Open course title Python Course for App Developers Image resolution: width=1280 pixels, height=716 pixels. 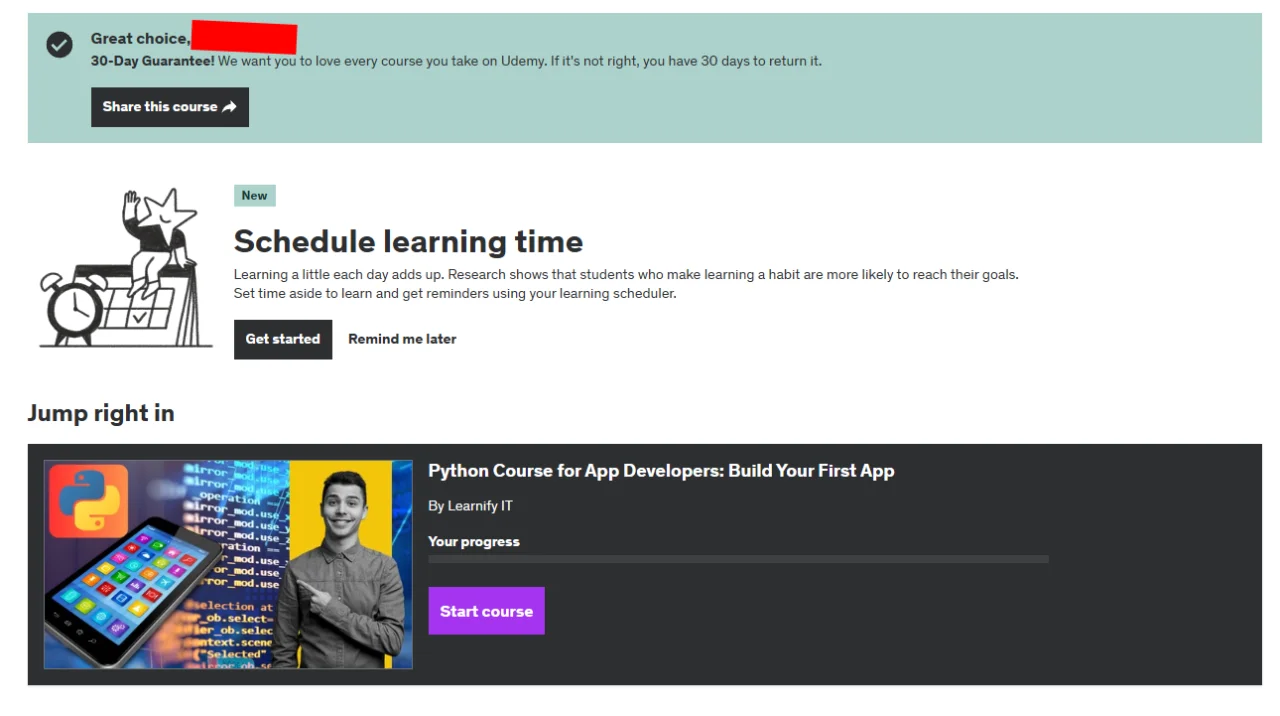click(661, 471)
